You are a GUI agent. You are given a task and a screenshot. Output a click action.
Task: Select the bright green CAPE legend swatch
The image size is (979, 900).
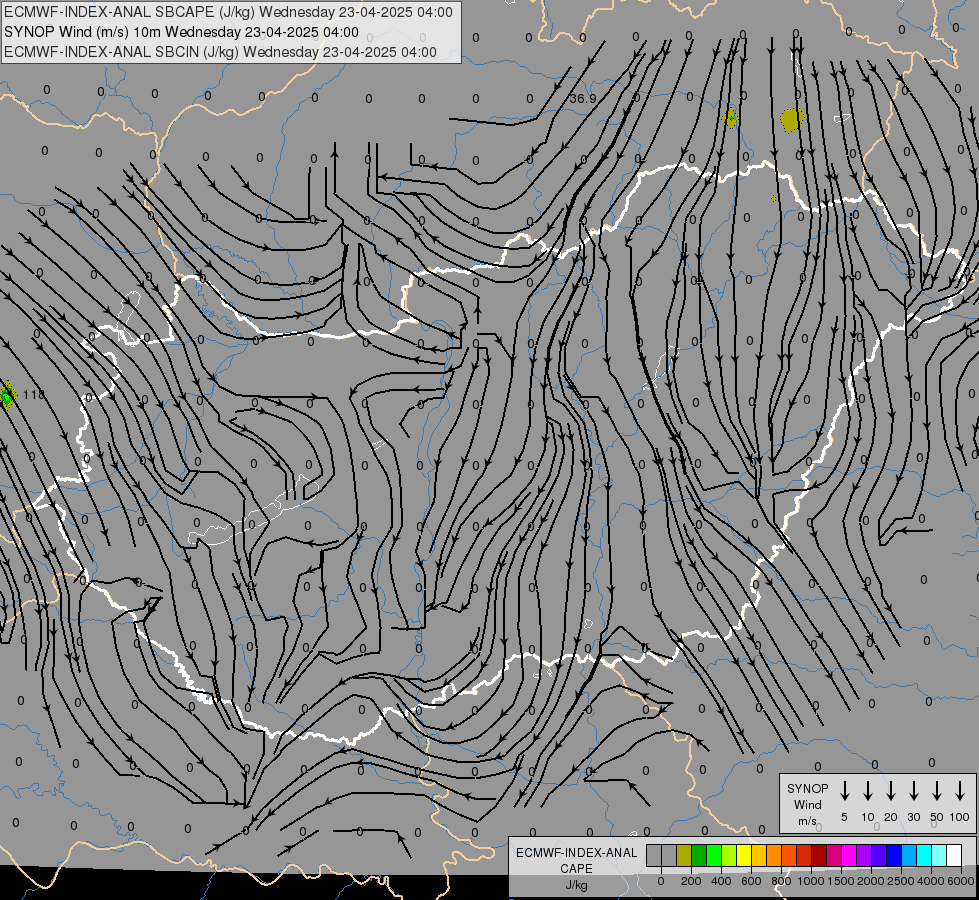[714, 855]
